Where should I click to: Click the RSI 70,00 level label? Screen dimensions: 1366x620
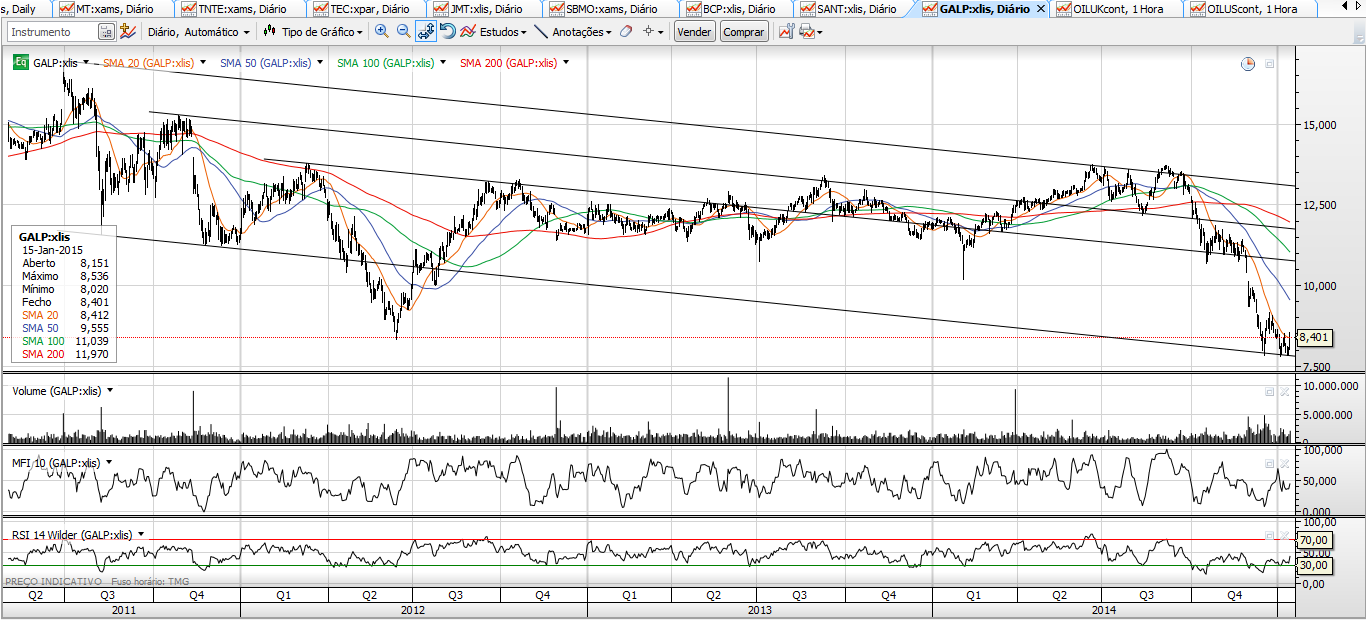[1315, 540]
